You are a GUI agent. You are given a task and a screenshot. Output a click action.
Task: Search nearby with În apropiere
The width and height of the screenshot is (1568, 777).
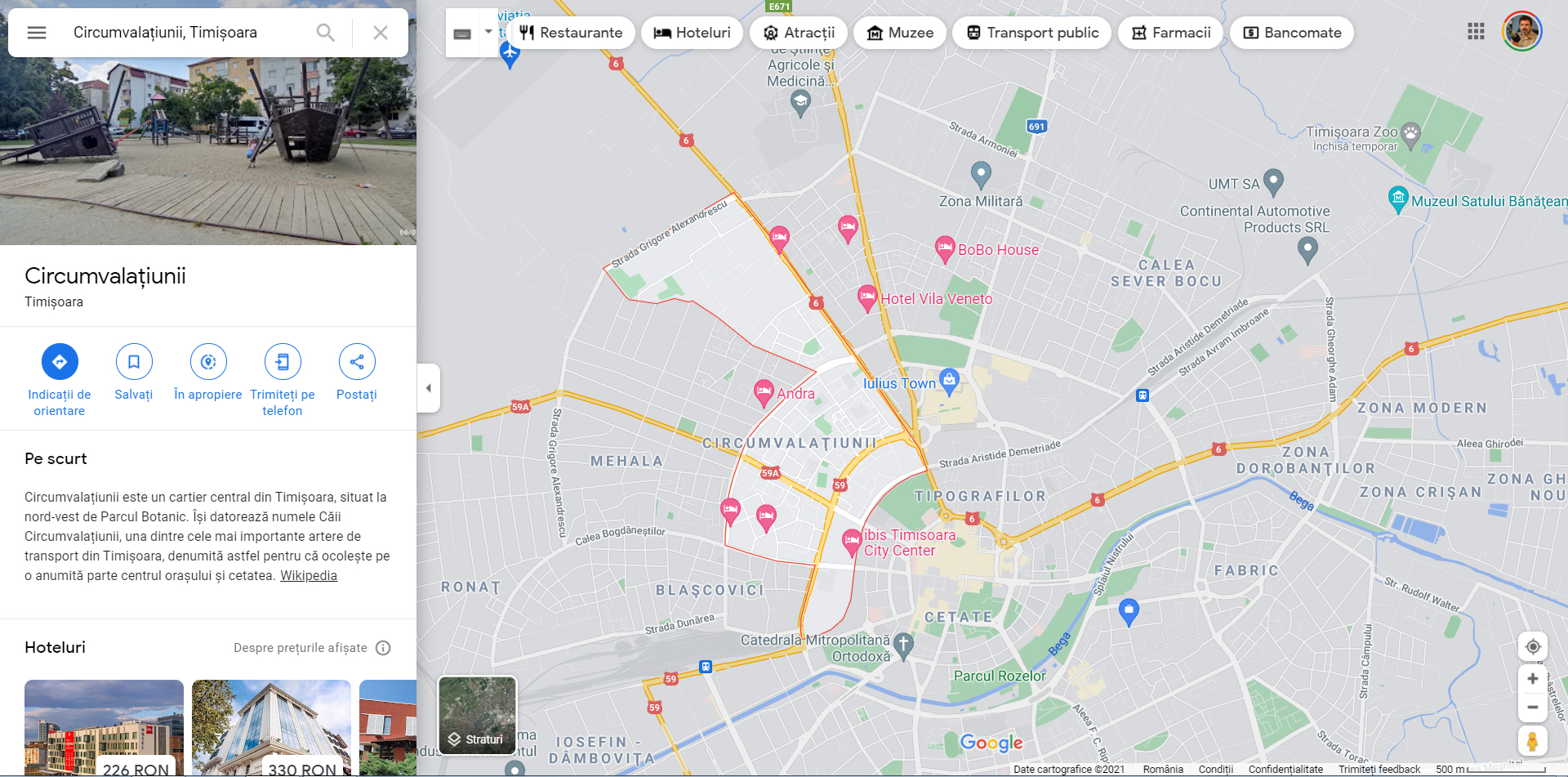pos(208,362)
